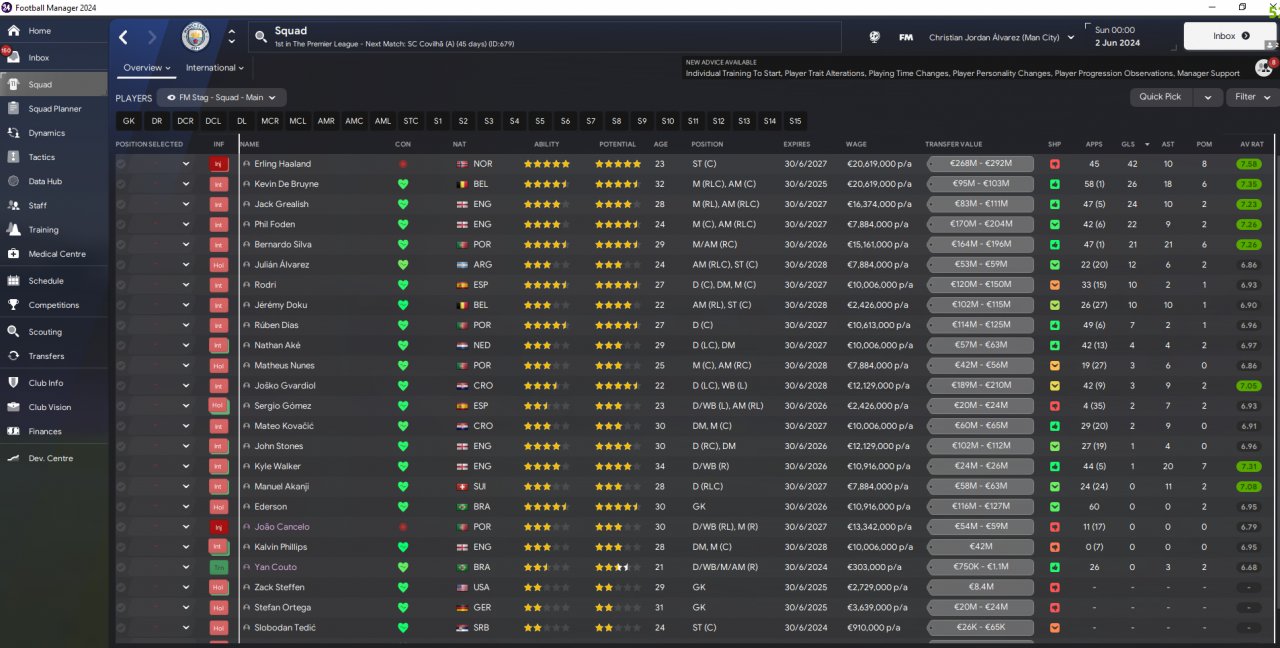Toggle selection for Rúben Dias's row
1280x648 pixels.
[x=121, y=325]
